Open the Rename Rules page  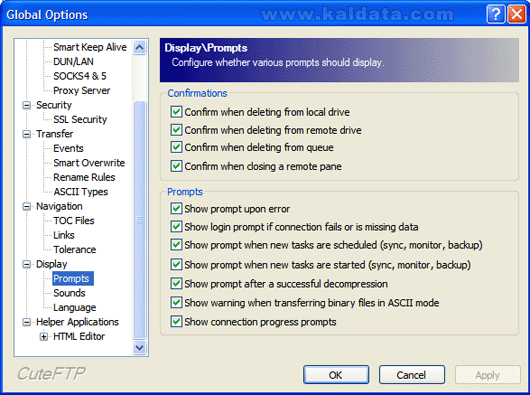tap(84, 177)
